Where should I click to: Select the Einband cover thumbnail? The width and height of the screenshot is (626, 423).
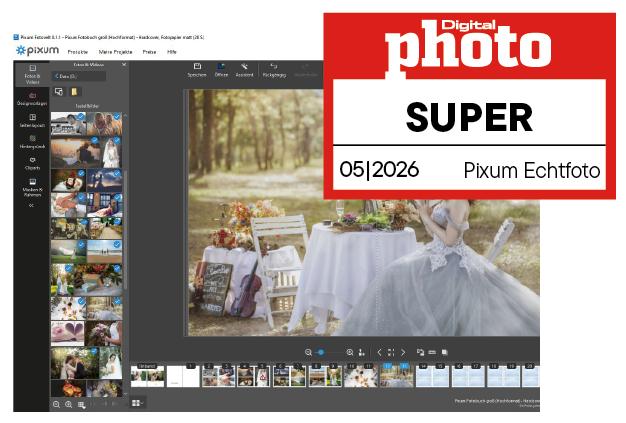click(147, 376)
